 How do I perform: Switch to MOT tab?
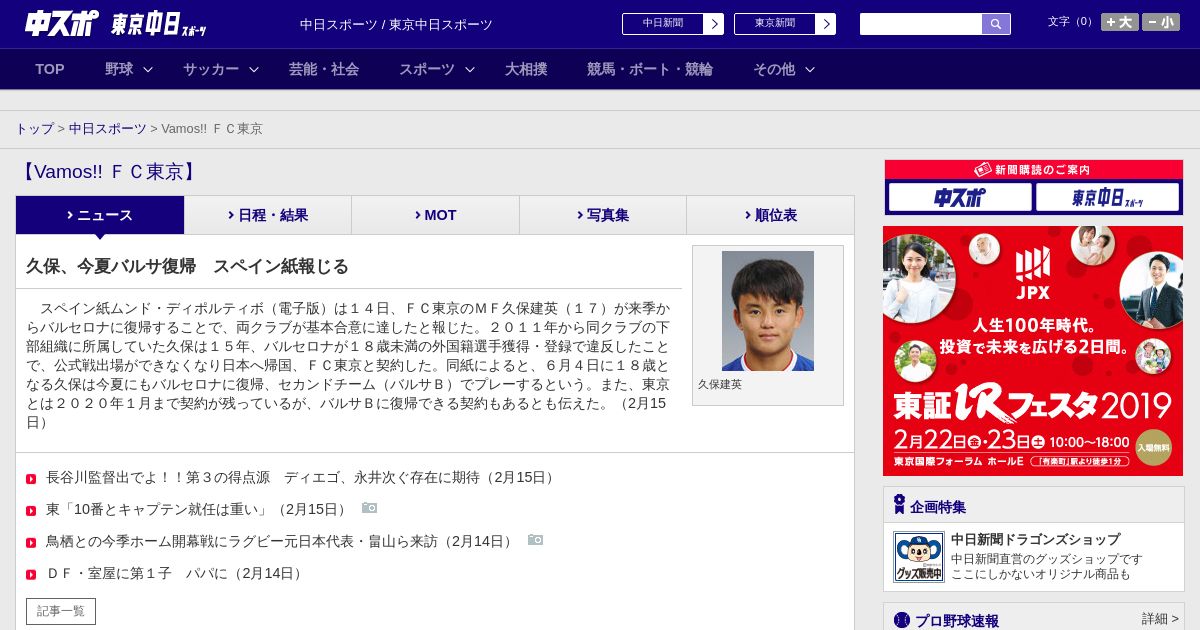coord(435,215)
